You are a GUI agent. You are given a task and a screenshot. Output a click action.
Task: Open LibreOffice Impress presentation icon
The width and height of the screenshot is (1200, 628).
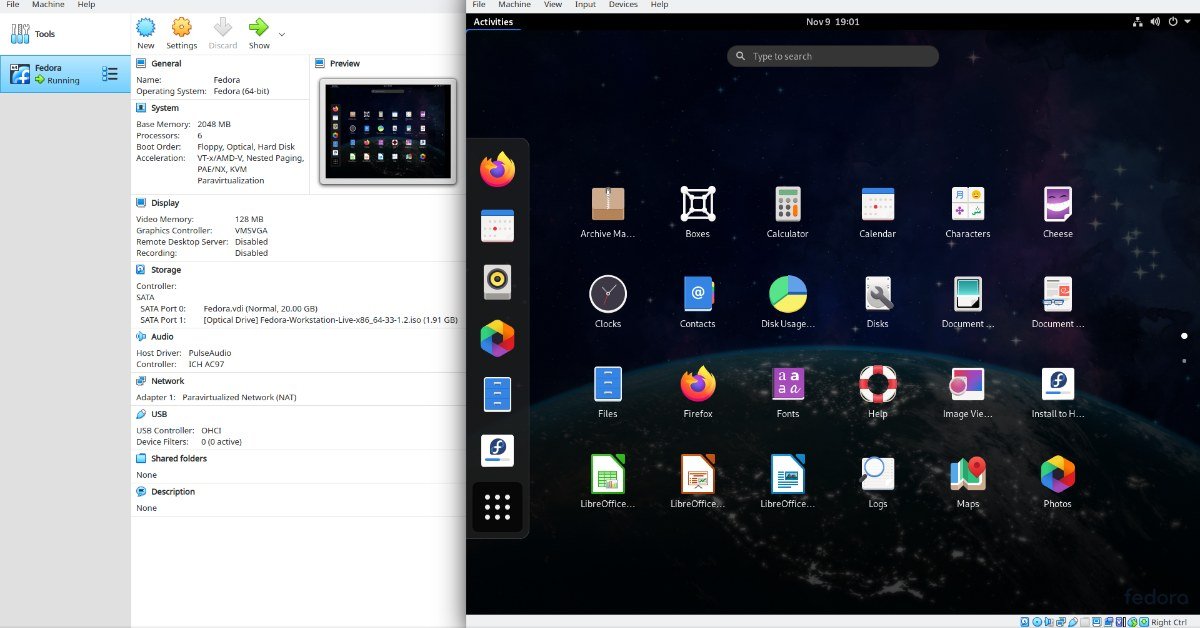click(x=698, y=474)
